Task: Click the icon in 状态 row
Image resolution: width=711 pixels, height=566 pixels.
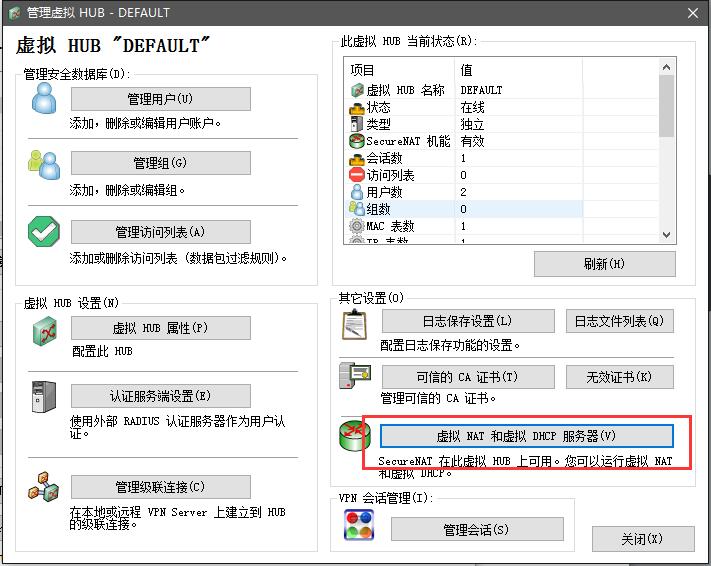Action: [357, 107]
